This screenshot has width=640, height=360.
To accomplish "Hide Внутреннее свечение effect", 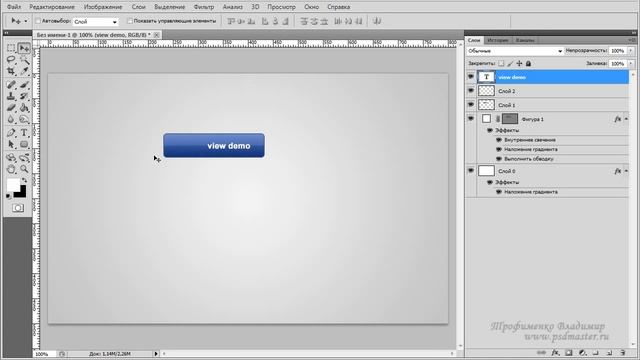I will (x=499, y=140).
